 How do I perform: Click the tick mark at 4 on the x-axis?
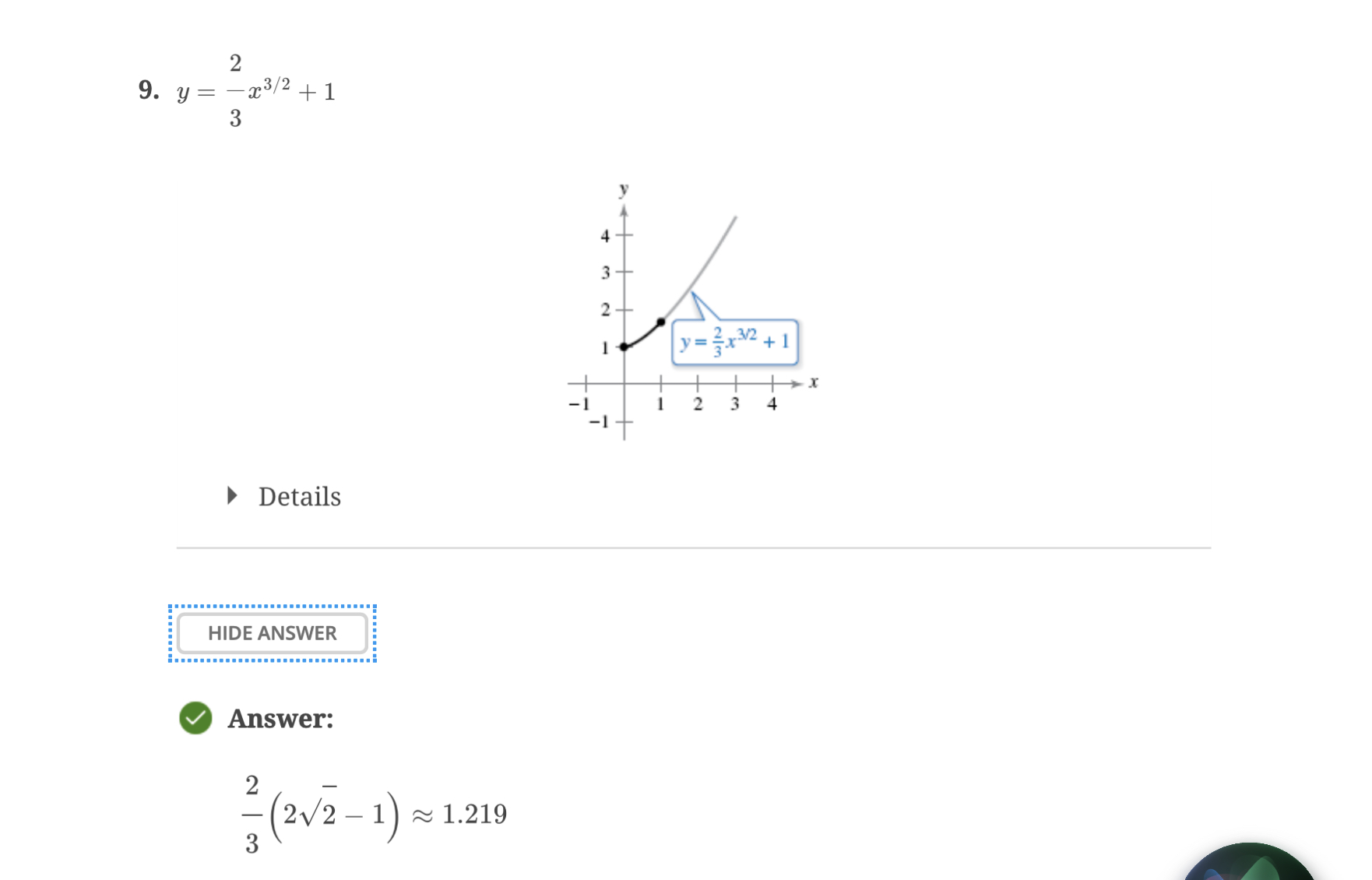772,383
